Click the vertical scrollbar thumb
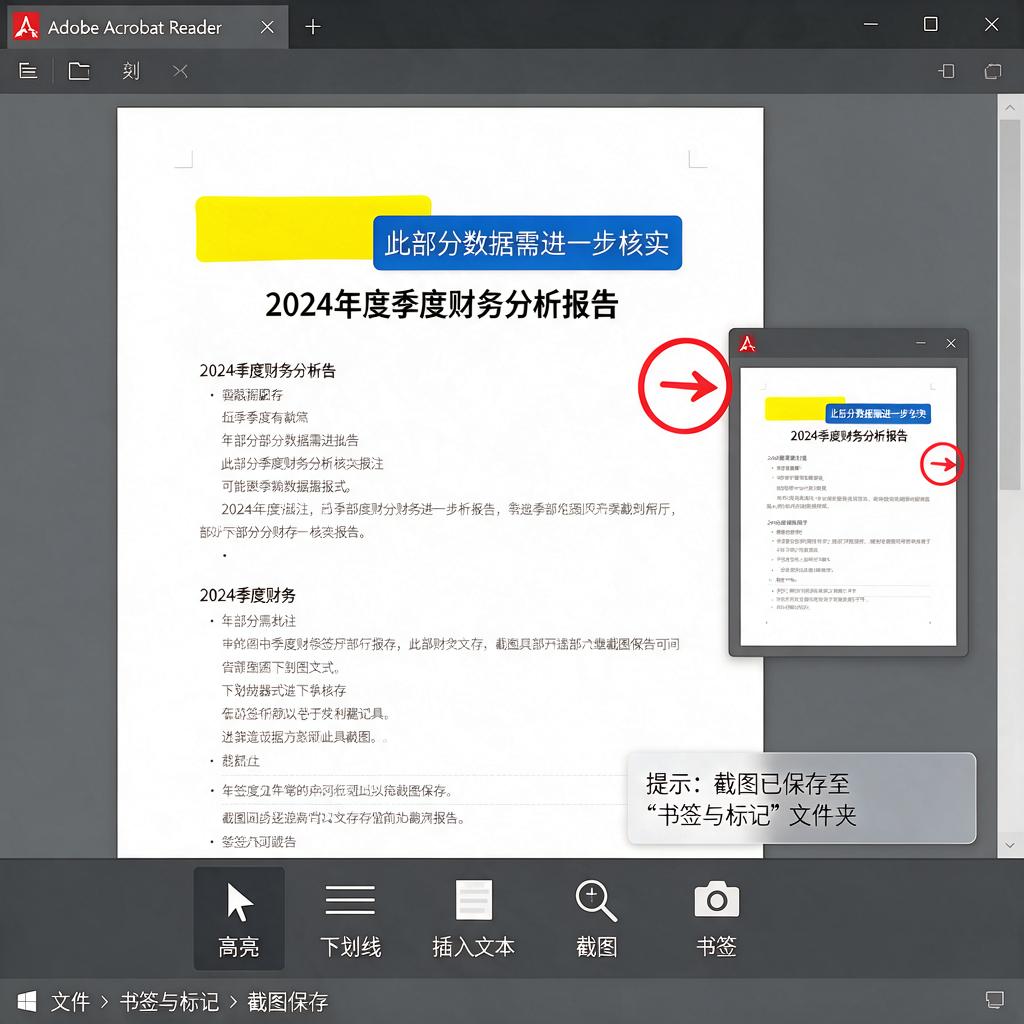Viewport: 1024px width, 1024px height. click(x=1010, y=304)
